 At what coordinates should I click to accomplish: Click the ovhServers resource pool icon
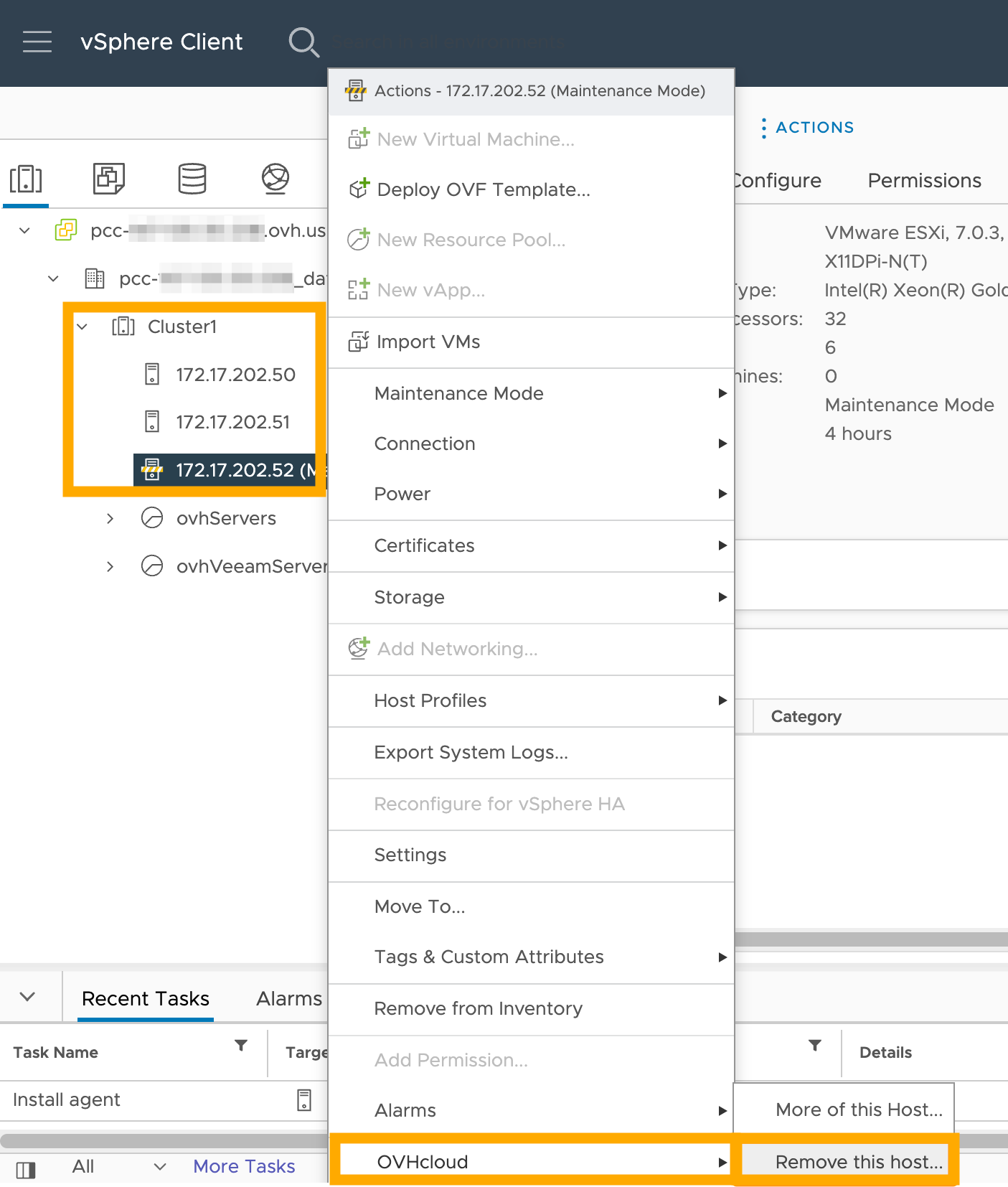tap(152, 517)
